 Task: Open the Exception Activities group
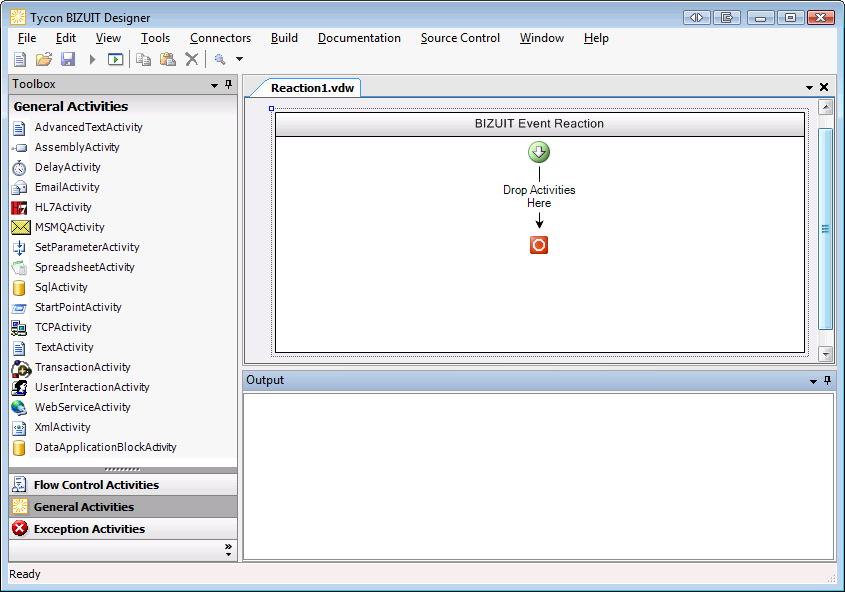[x=123, y=529]
